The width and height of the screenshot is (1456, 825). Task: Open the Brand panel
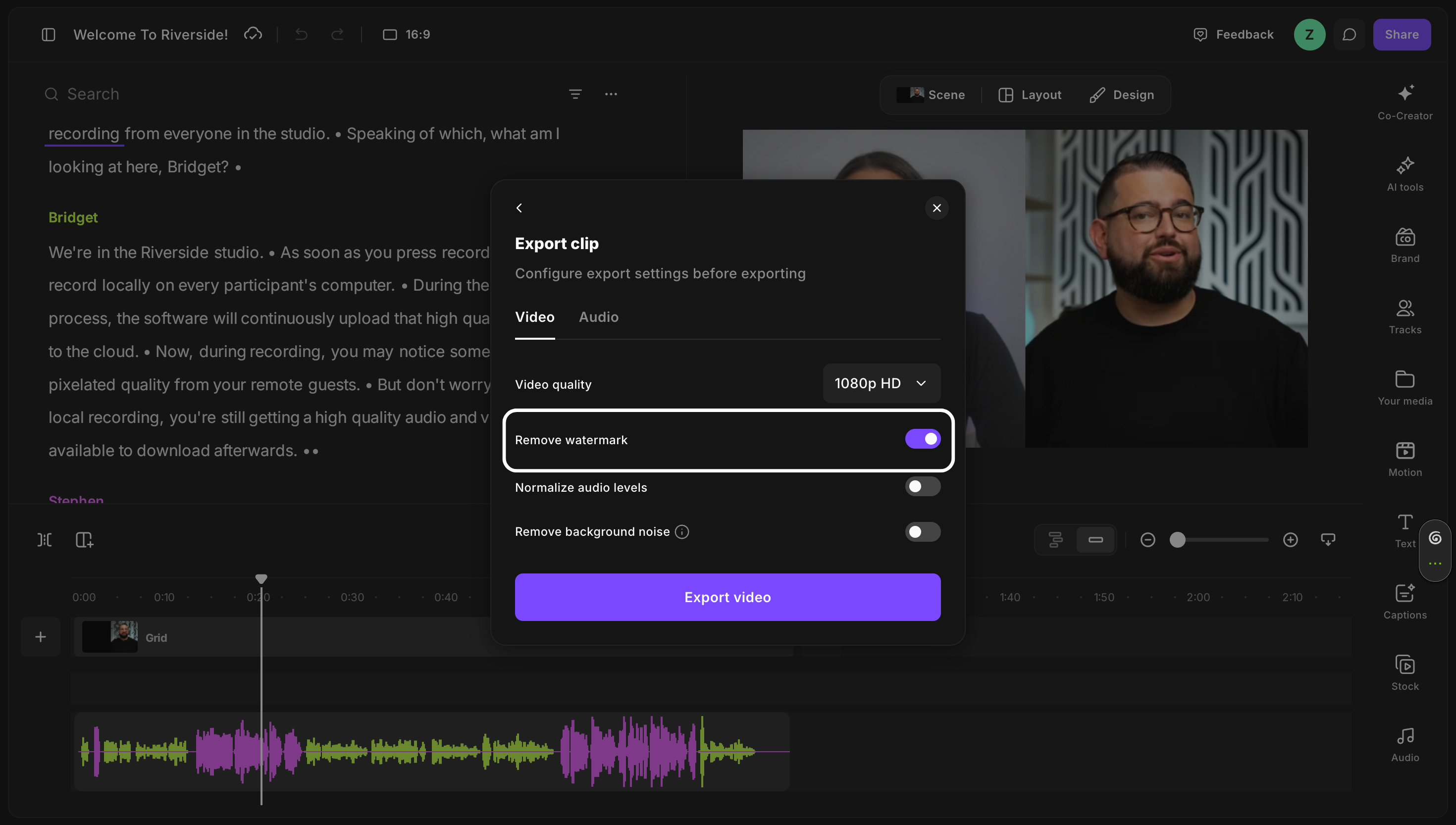[1405, 245]
